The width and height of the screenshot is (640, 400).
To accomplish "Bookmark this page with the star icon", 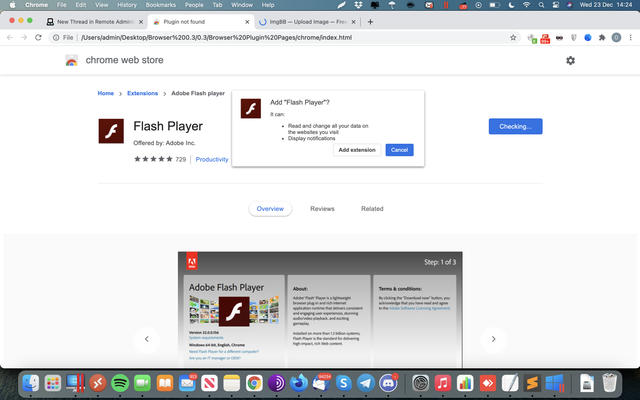I will click(513, 38).
